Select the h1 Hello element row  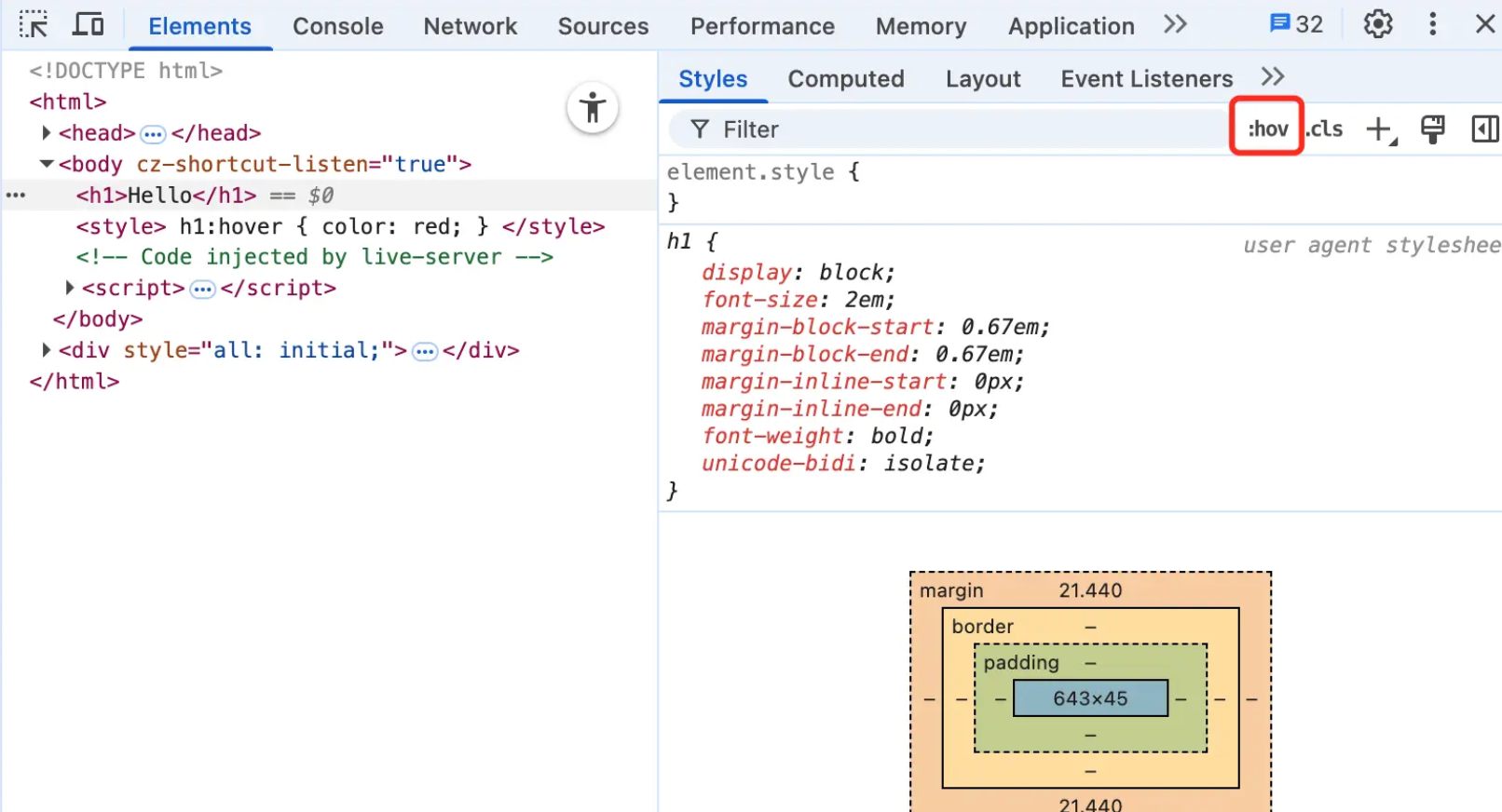pyautogui.click(x=330, y=196)
